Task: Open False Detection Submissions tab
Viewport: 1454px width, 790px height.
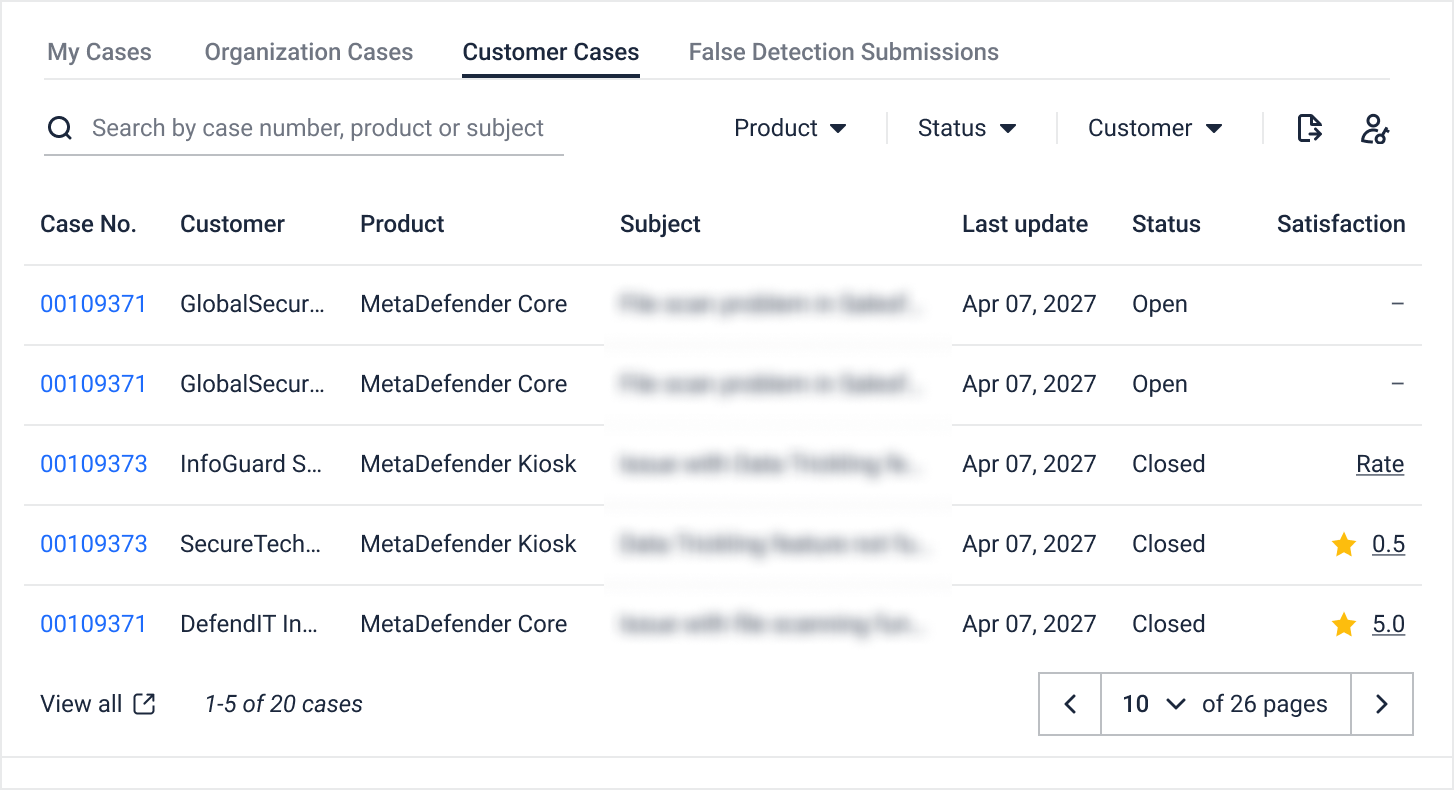Action: point(844,52)
